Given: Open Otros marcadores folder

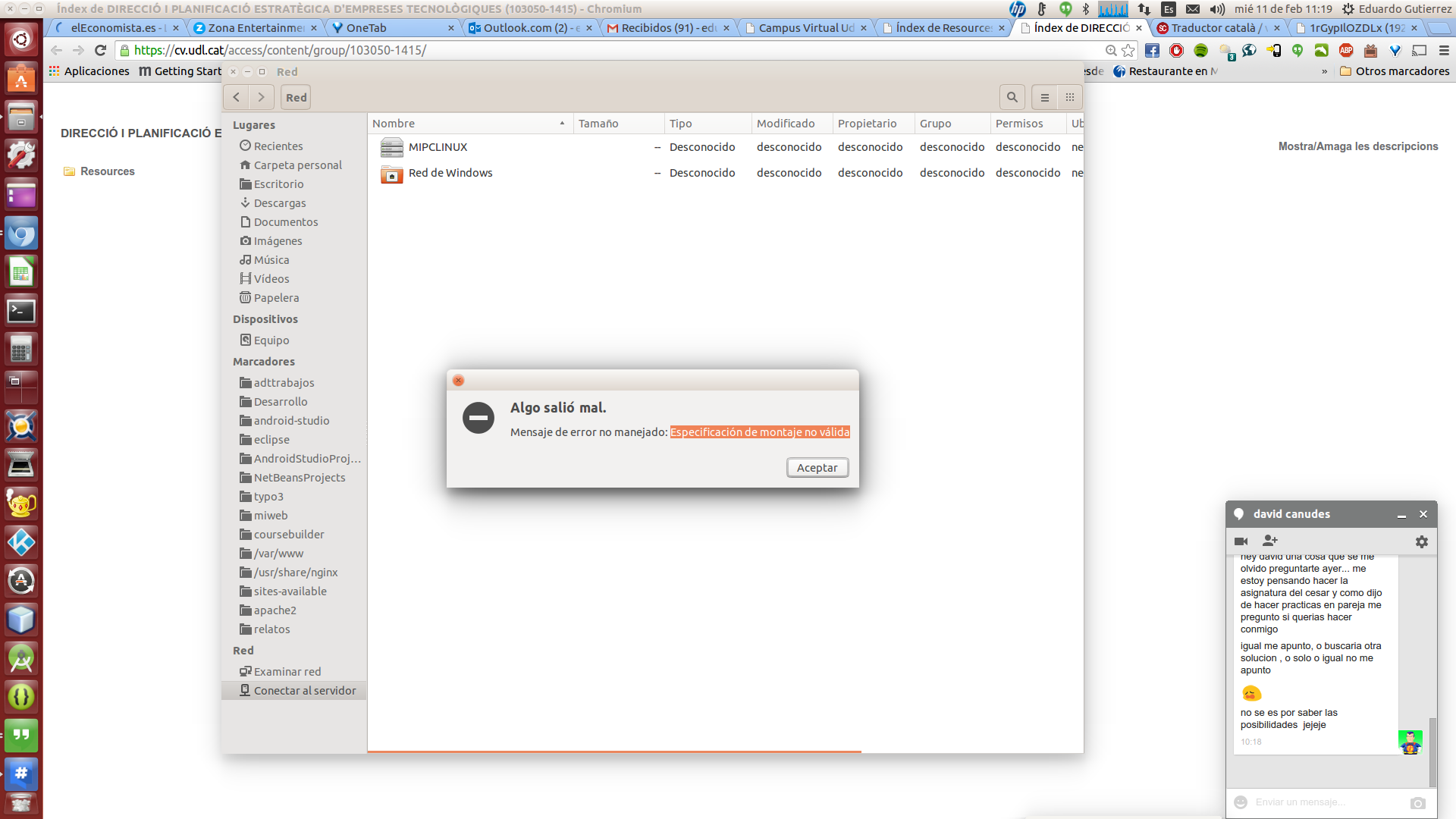Looking at the screenshot, I should tap(1395, 71).
